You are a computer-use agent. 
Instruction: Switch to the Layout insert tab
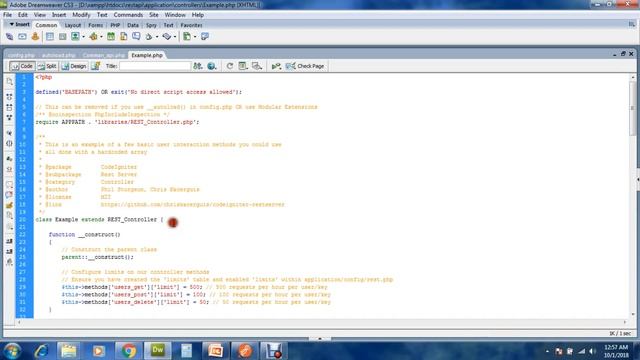pos(73,25)
